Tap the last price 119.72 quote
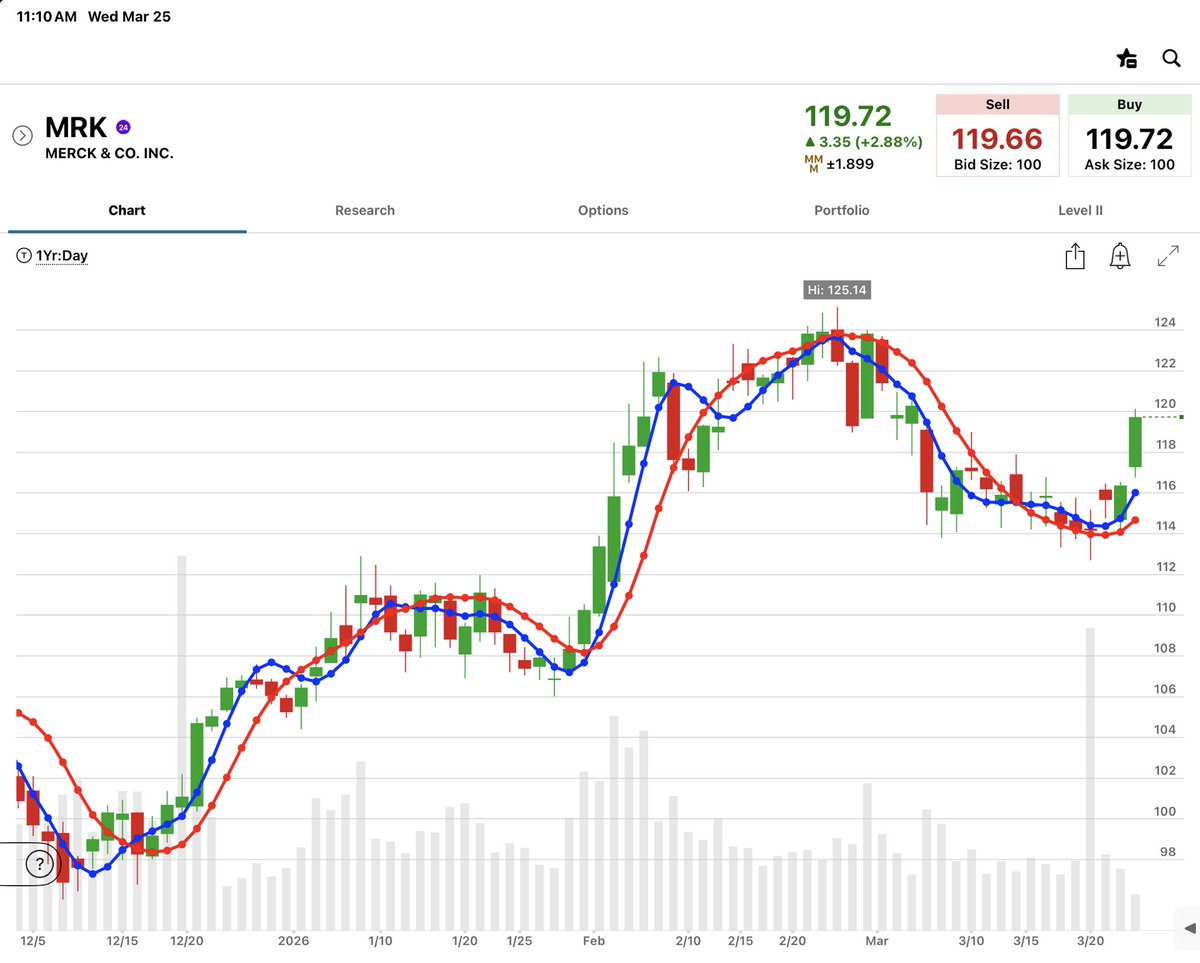Image resolution: width=1200 pixels, height=963 pixels. (848, 116)
